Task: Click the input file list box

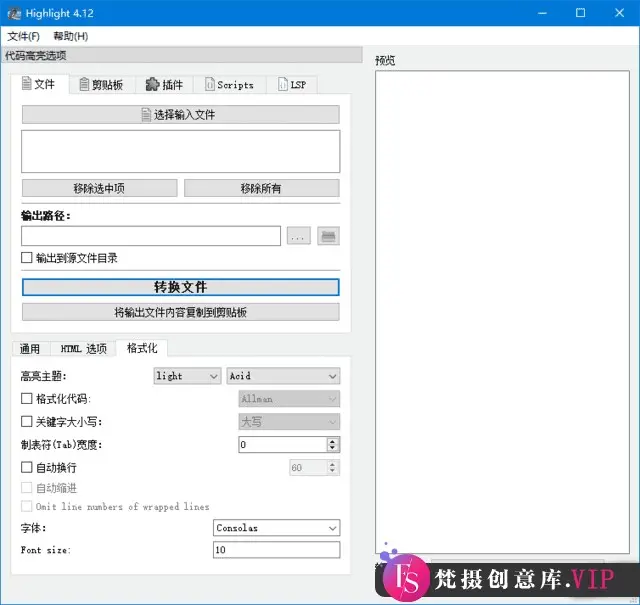Action: point(180,151)
